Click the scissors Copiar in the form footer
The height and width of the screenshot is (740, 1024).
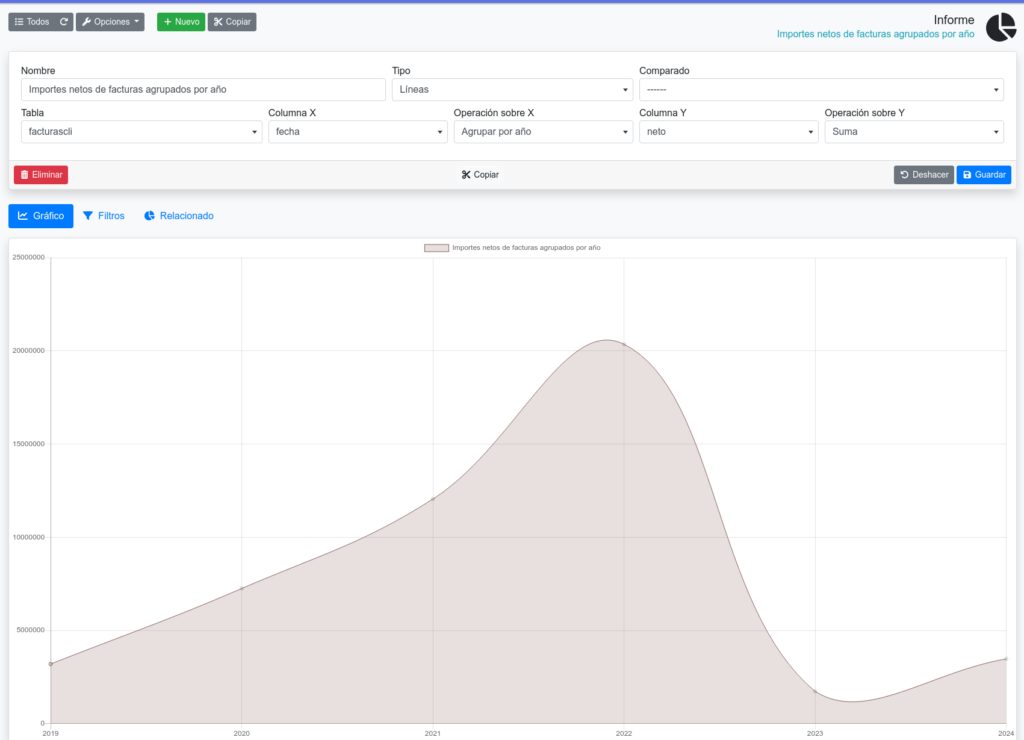tap(480, 175)
